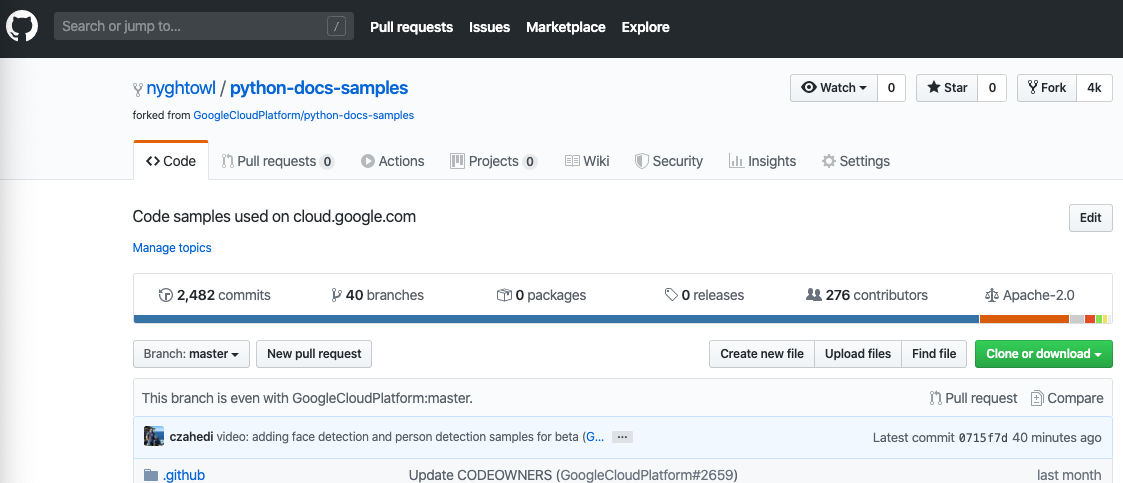Star the repository
Screen dimensions: 1123x483
(x=947, y=88)
